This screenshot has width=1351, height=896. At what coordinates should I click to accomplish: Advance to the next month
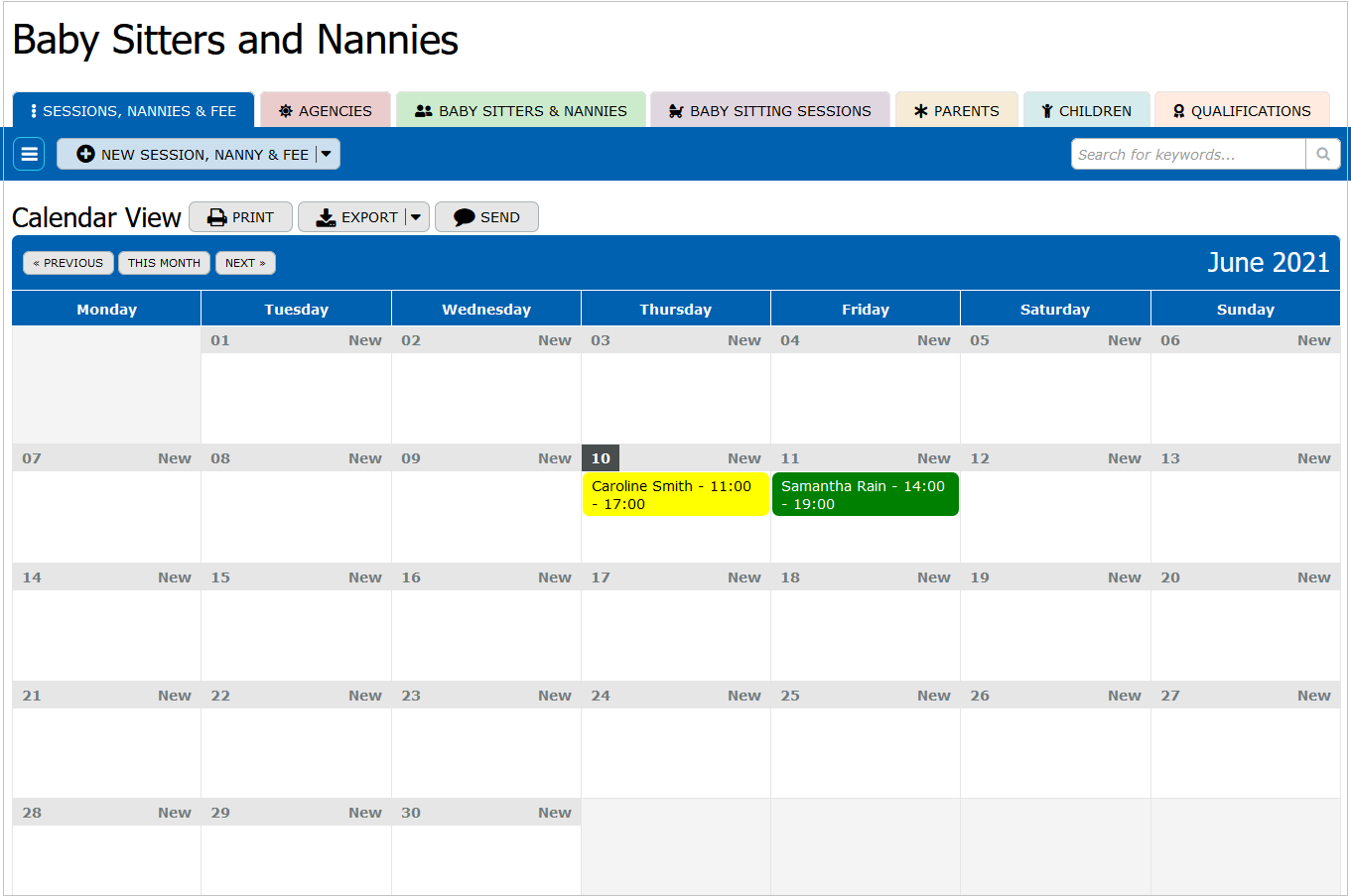[245, 263]
